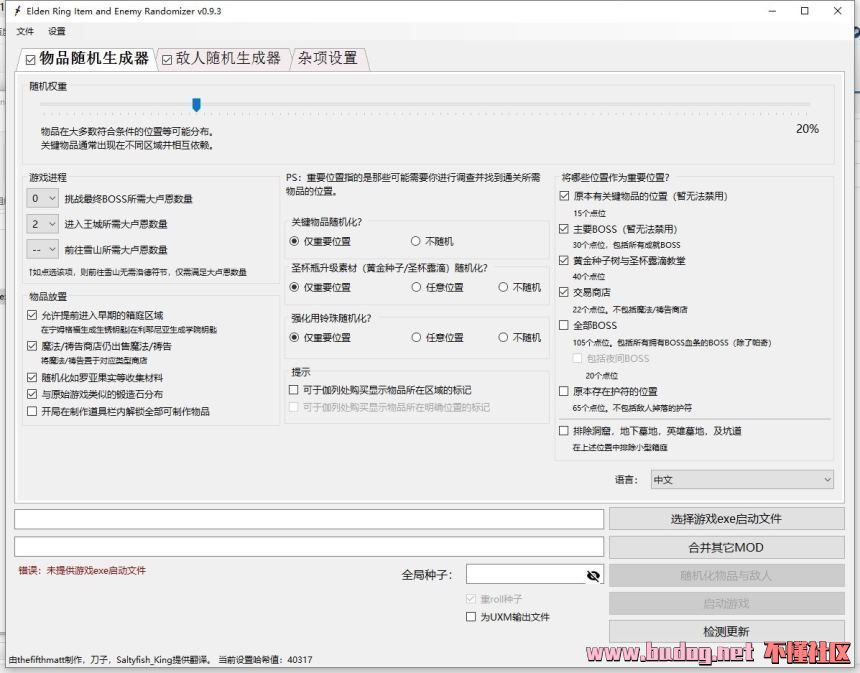Image resolution: width=860 pixels, height=673 pixels.
Task: Expand the 前往雪山所需大卢恩数量 dropdown
Action: (42, 250)
